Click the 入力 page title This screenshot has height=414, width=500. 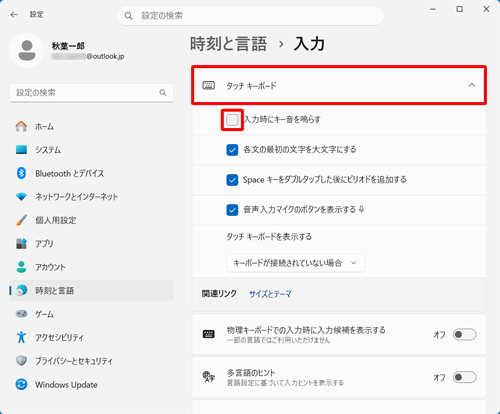309,44
